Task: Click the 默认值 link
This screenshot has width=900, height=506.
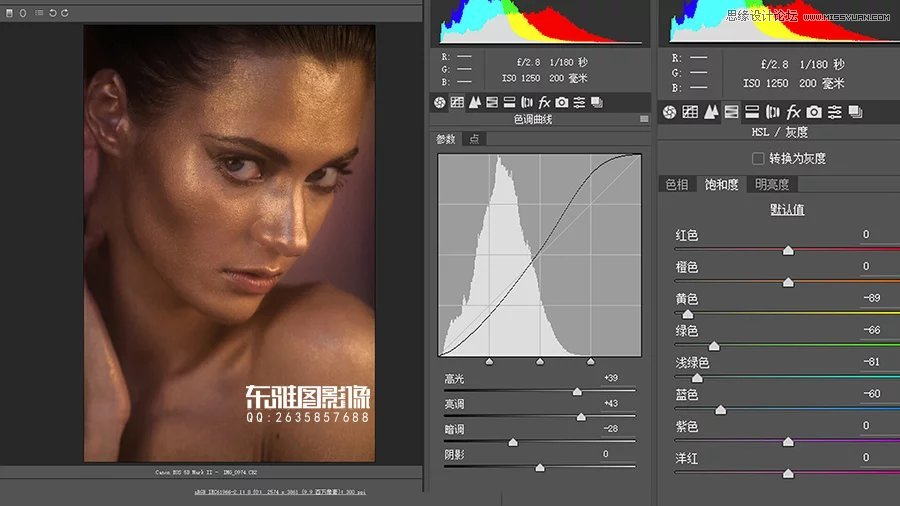Action: tap(787, 210)
